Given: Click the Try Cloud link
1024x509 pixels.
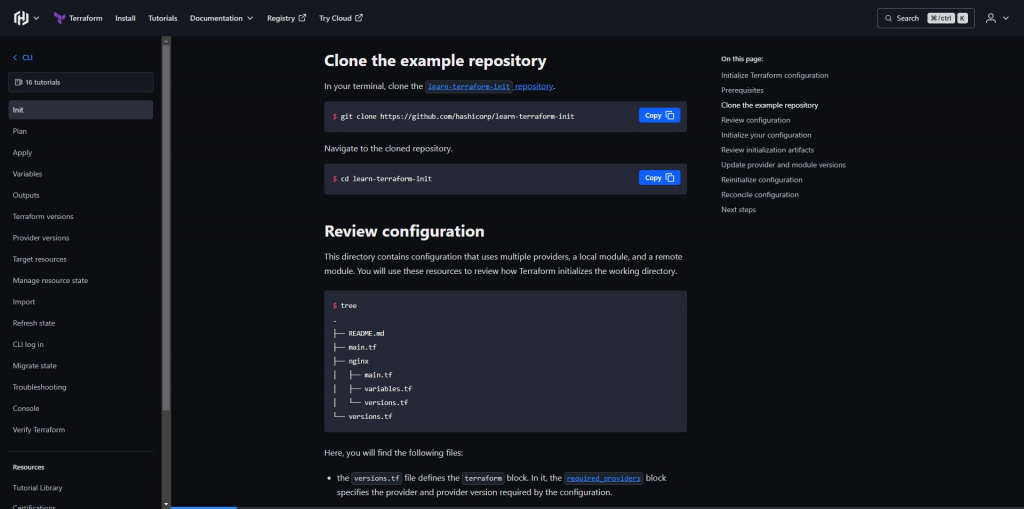Looking at the screenshot, I should [x=341, y=18].
